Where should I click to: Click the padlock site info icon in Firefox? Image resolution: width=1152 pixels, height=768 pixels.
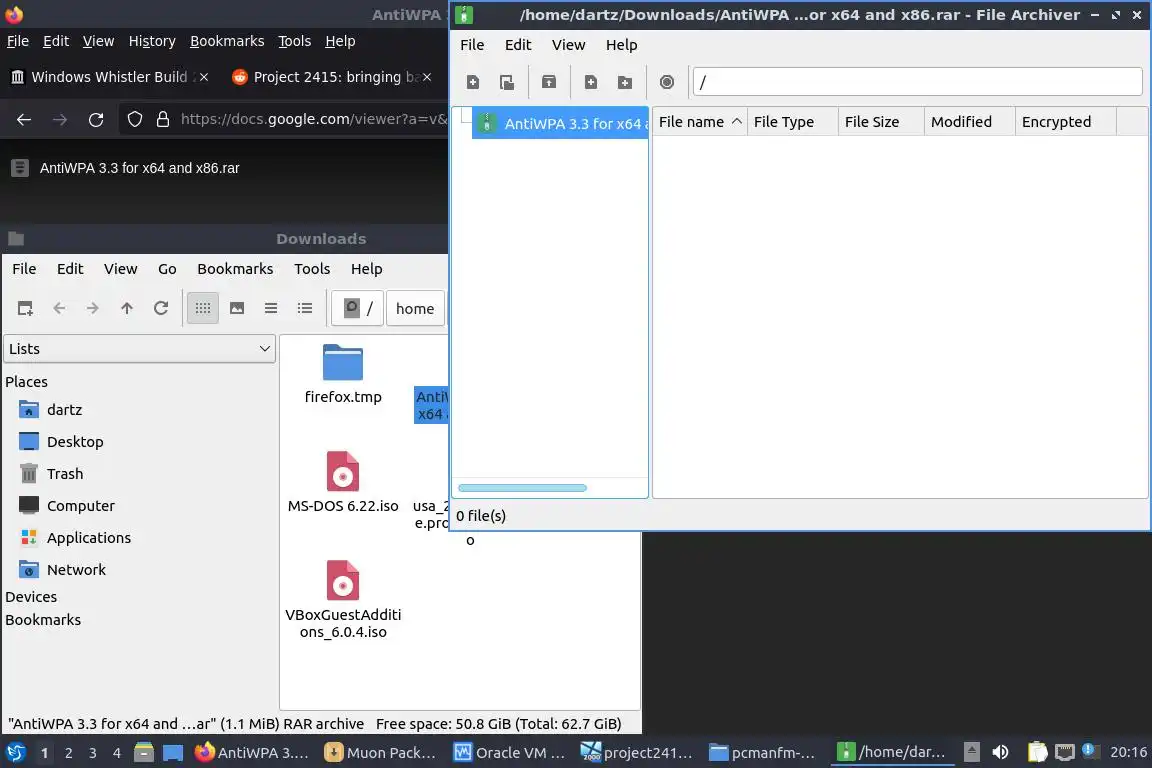[x=163, y=119]
